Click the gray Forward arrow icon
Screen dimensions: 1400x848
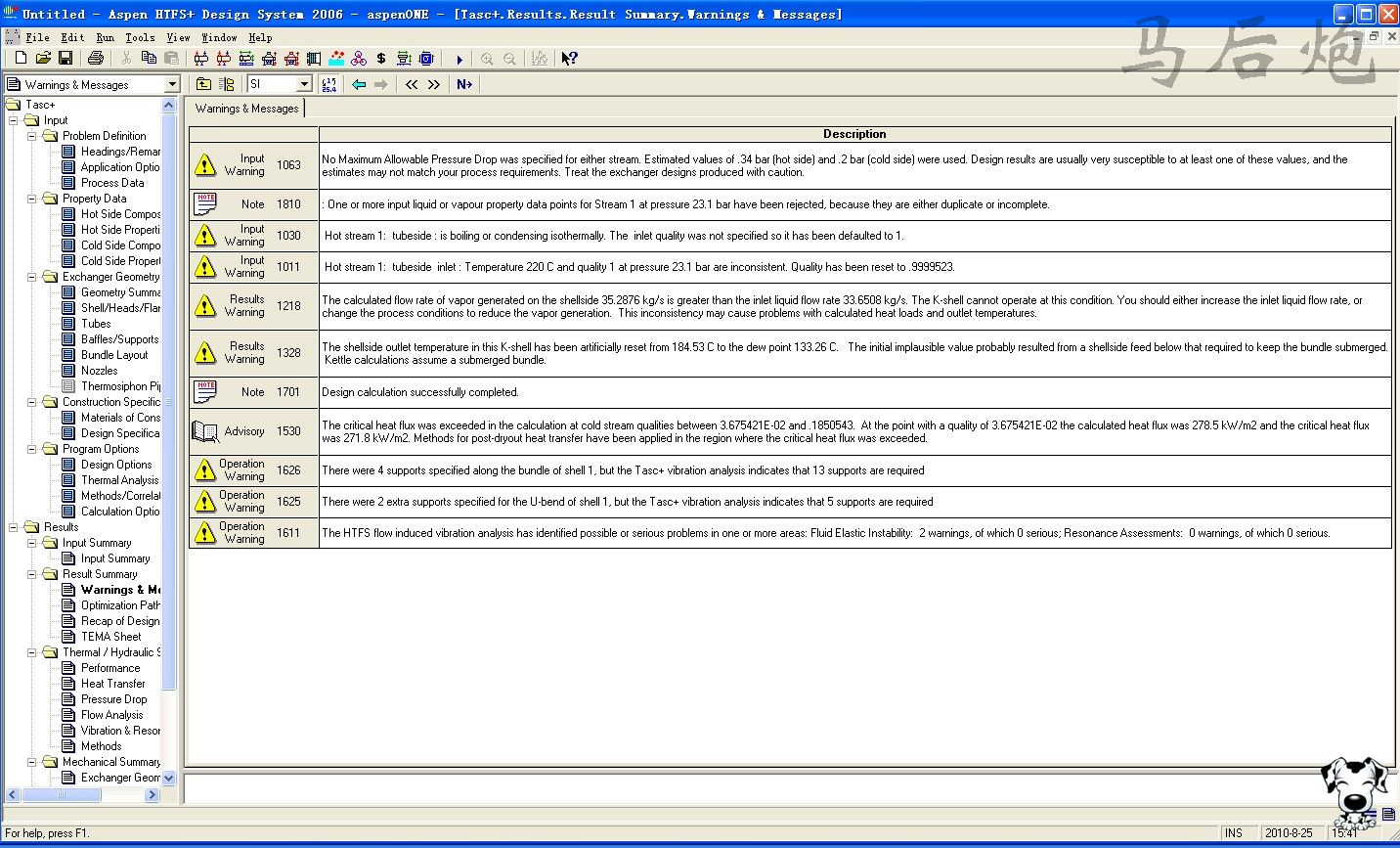381,84
